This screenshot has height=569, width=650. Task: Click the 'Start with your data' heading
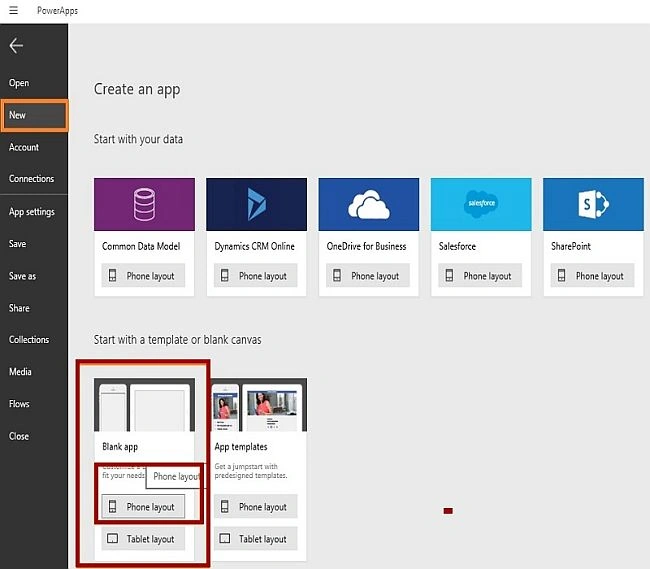tap(138, 139)
